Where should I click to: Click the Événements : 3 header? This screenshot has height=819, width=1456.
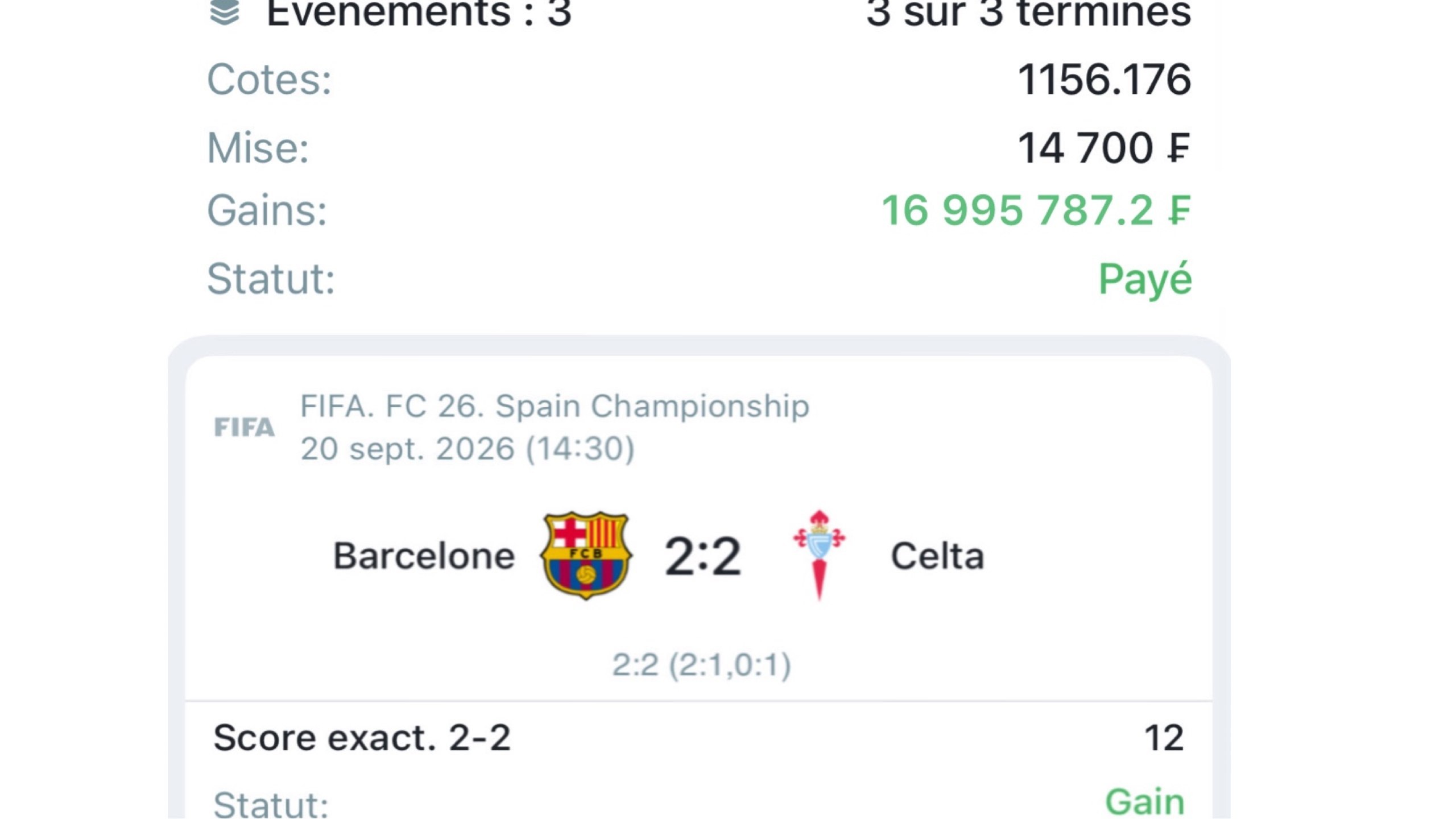pyautogui.click(x=419, y=12)
